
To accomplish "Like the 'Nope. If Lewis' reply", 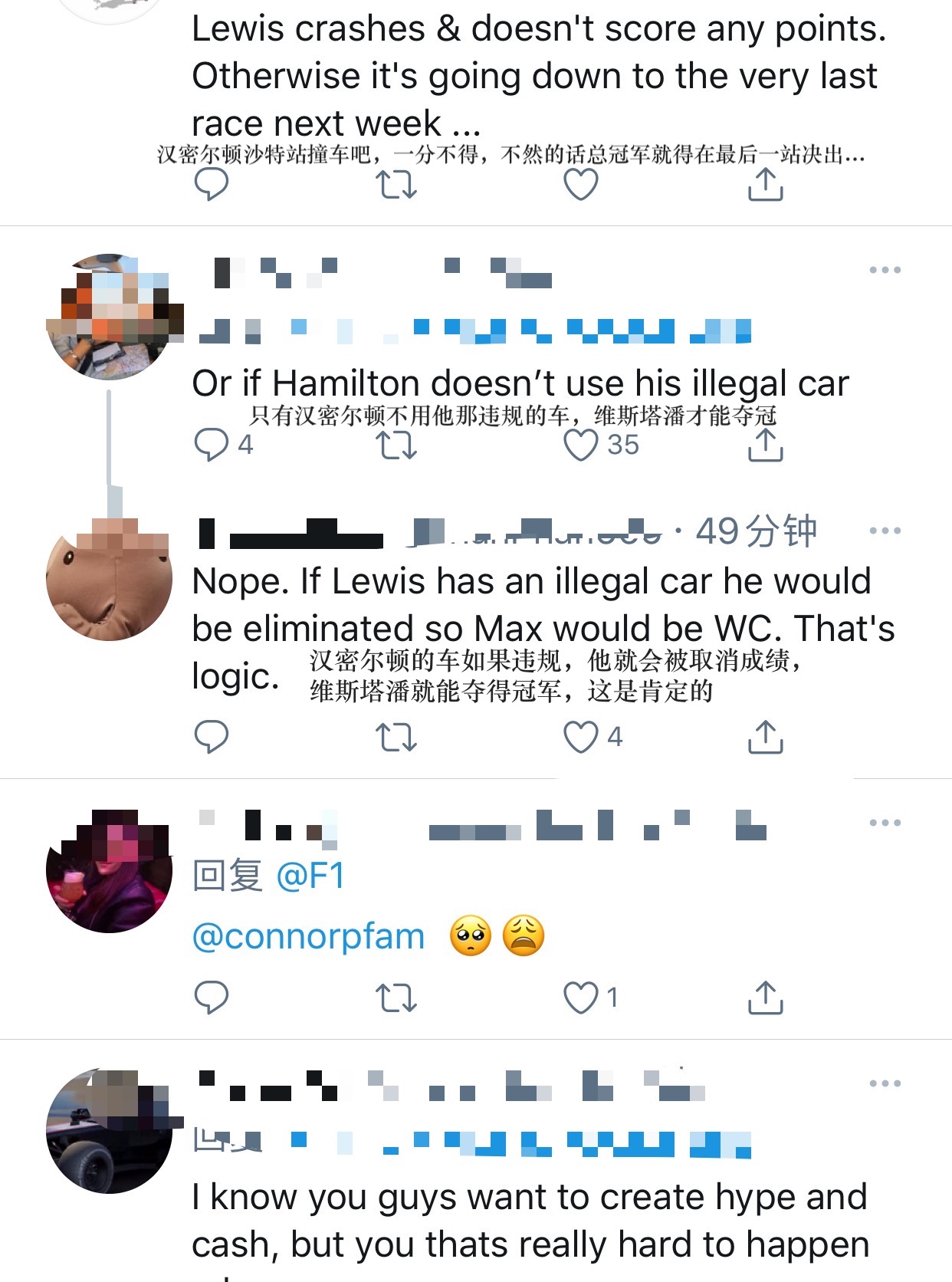I will [x=593, y=737].
